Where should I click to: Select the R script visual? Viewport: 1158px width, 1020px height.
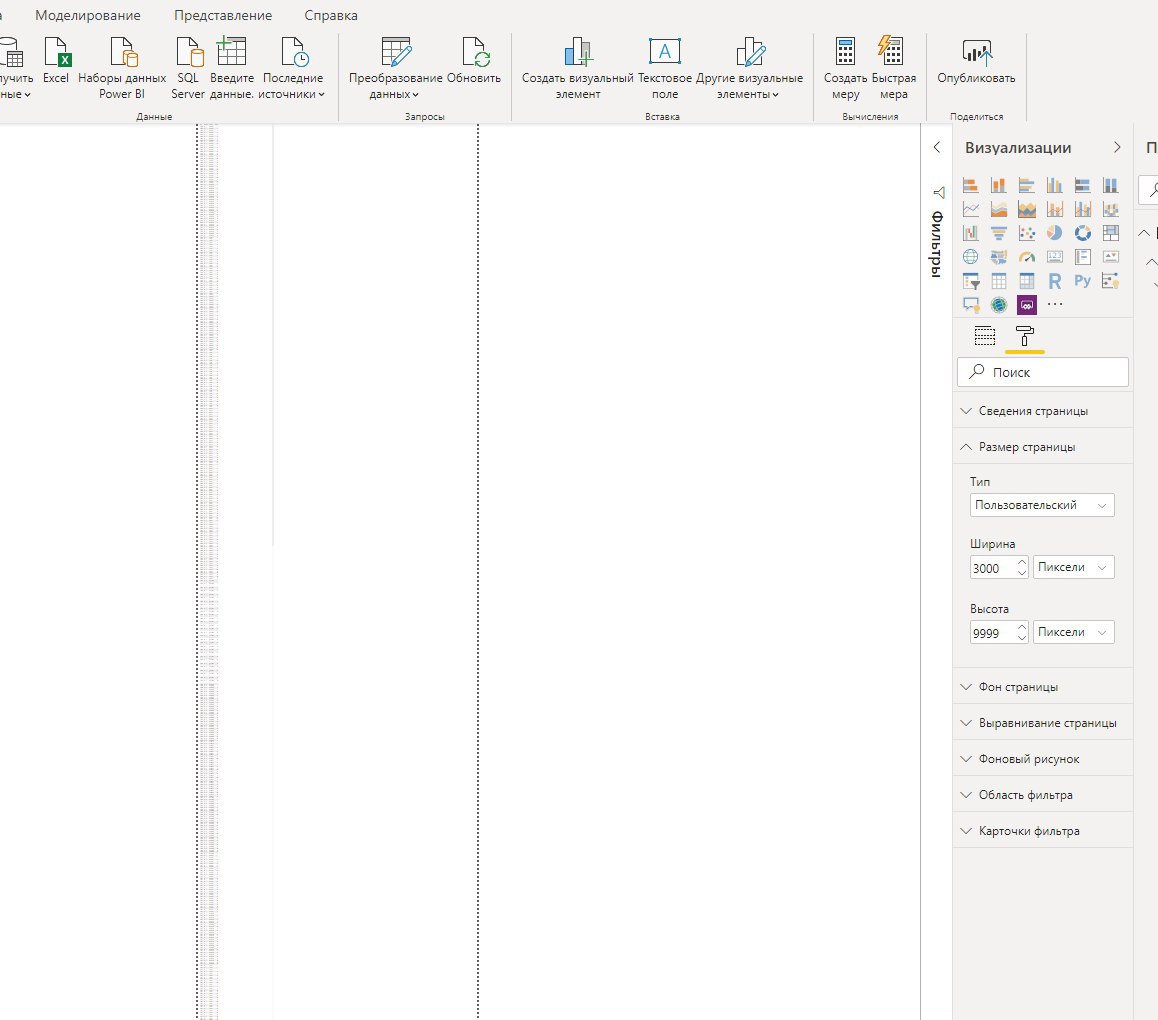tap(1055, 281)
